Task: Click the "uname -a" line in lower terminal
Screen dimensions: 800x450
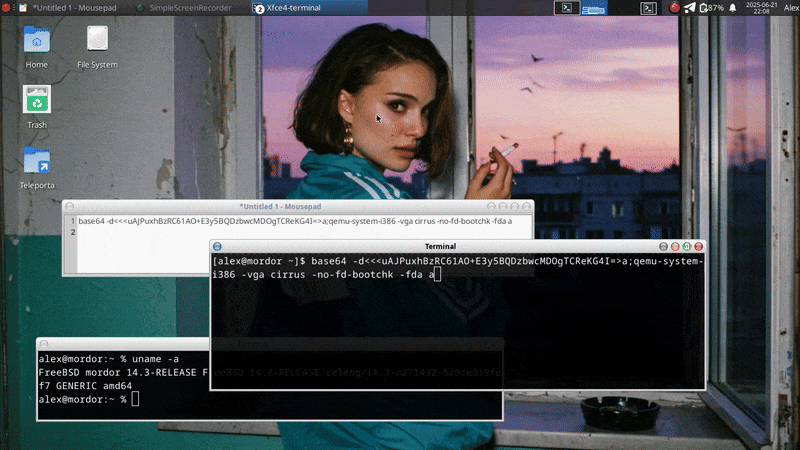Action: tap(108, 359)
